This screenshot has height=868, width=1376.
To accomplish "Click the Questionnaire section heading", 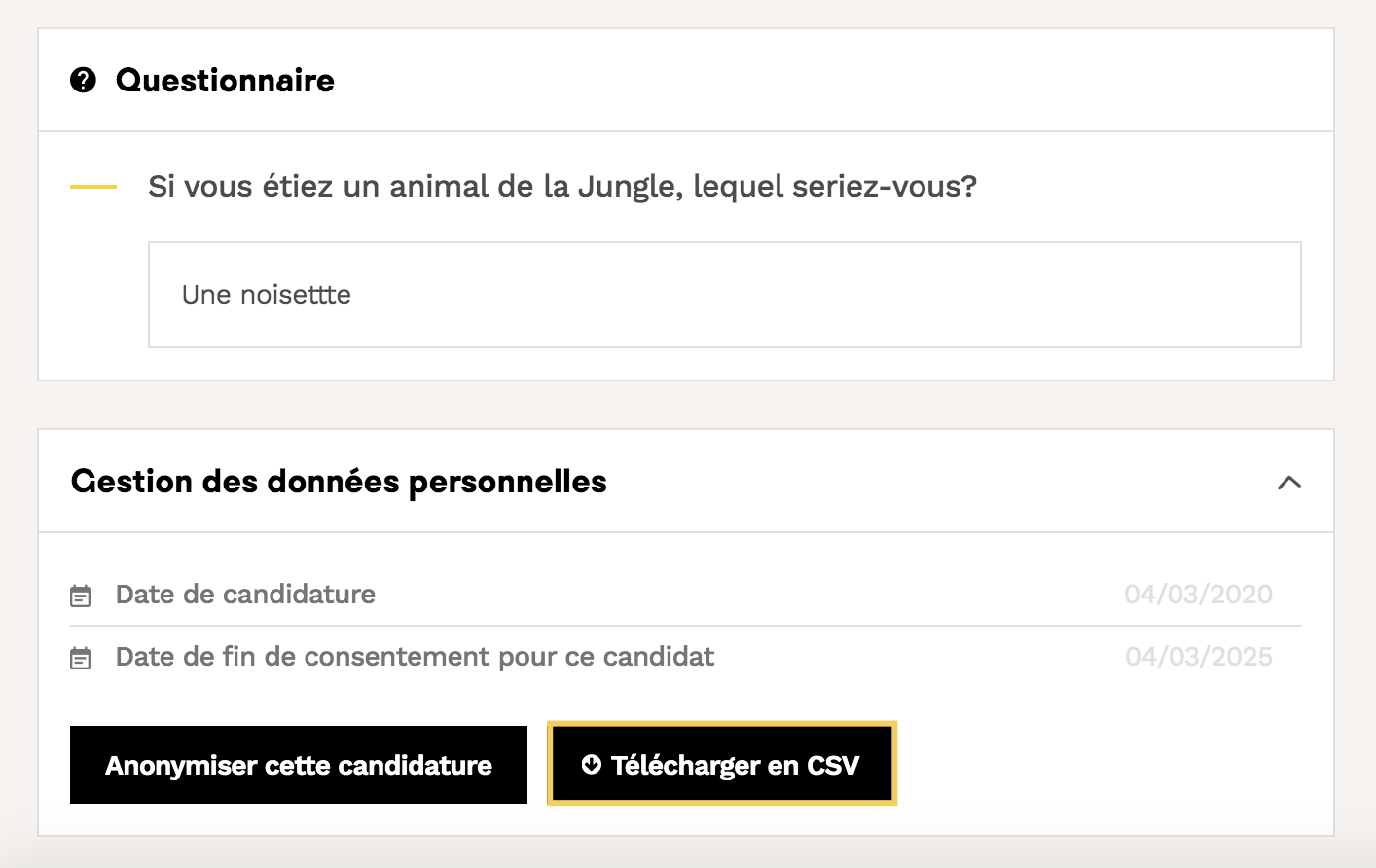I will (x=225, y=80).
